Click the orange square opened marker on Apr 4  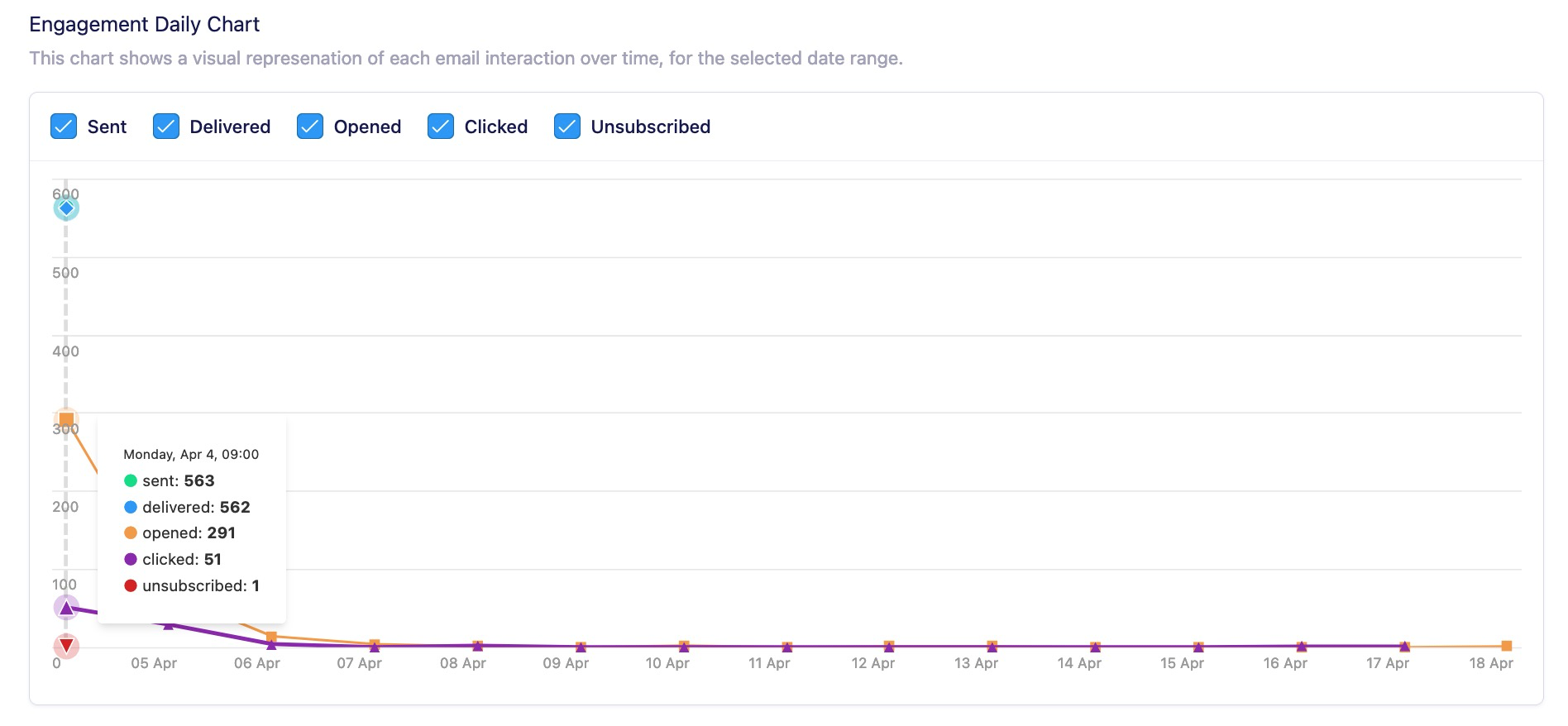[x=66, y=419]
